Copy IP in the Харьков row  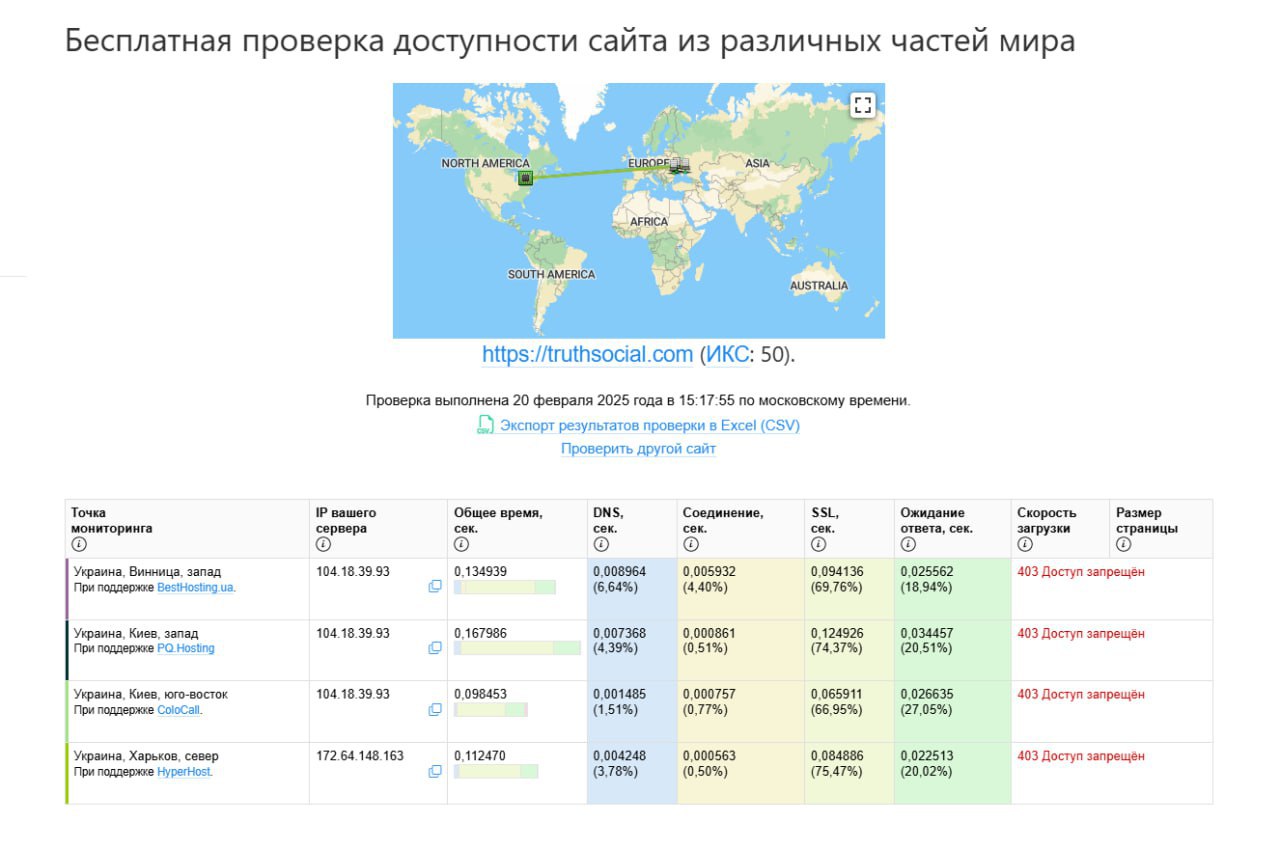[435, 771]
